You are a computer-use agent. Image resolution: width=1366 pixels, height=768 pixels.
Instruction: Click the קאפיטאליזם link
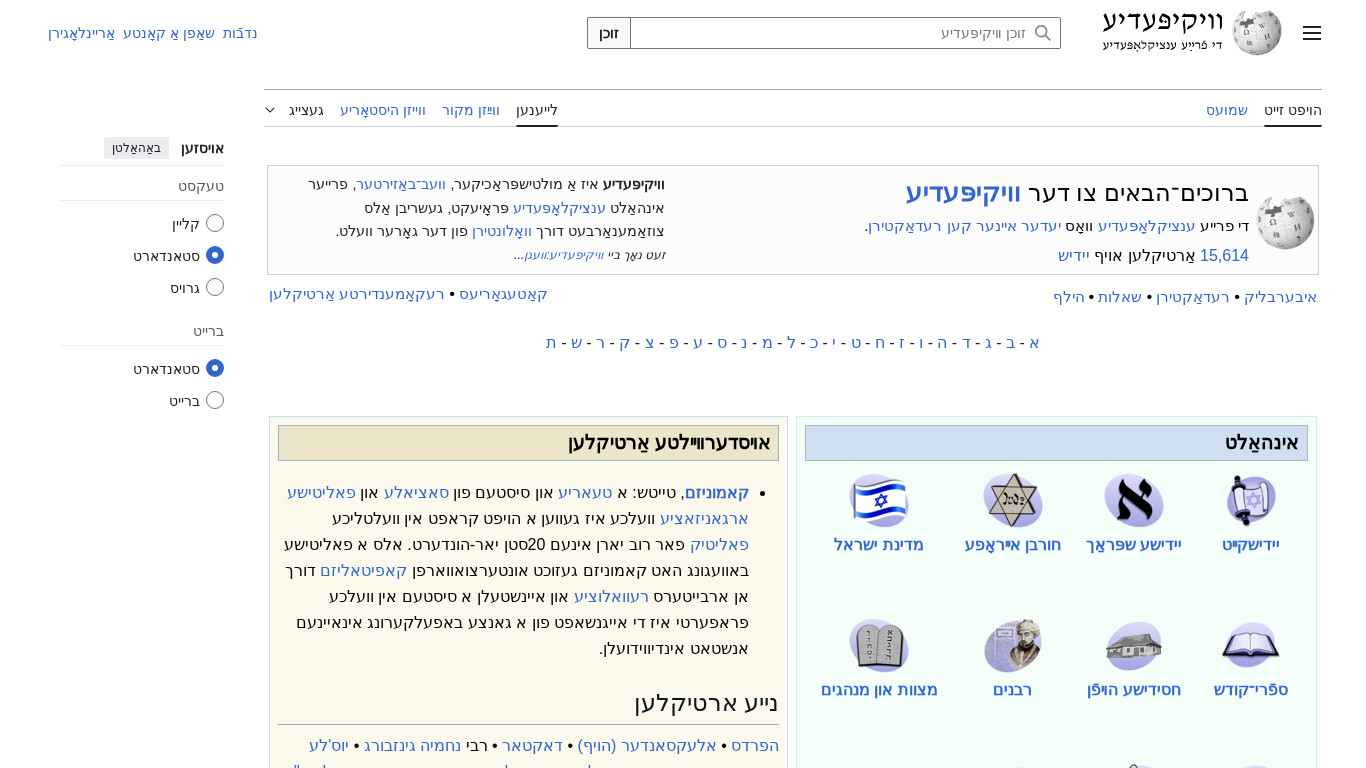click(364, 570)
